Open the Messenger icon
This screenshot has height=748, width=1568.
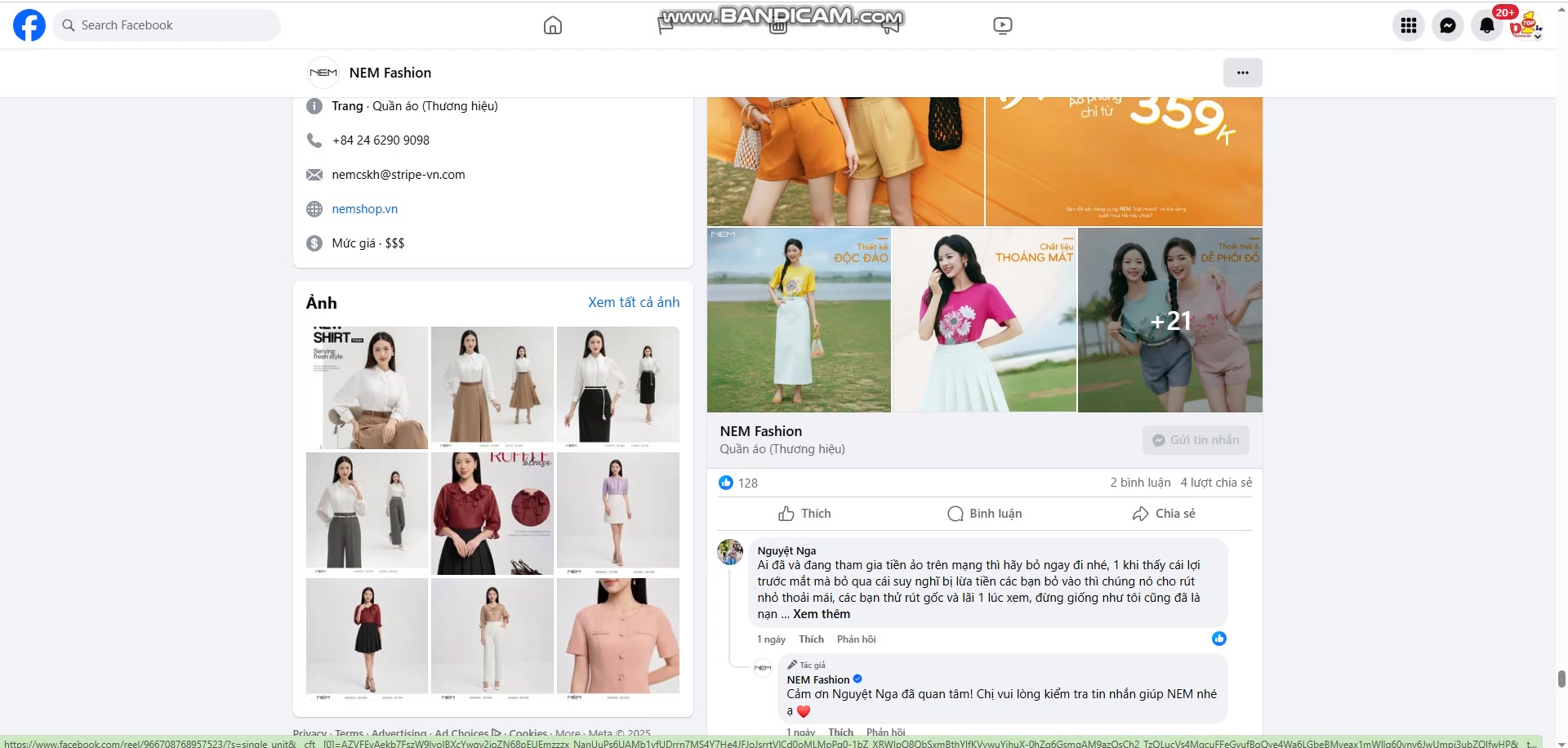coord(1447,25)
